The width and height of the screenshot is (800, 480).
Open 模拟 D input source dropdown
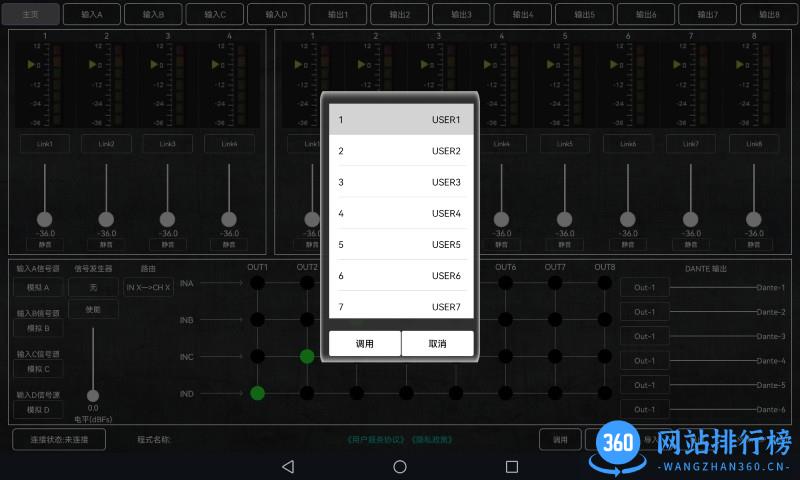pyautogui.click(x=38, y=410)
